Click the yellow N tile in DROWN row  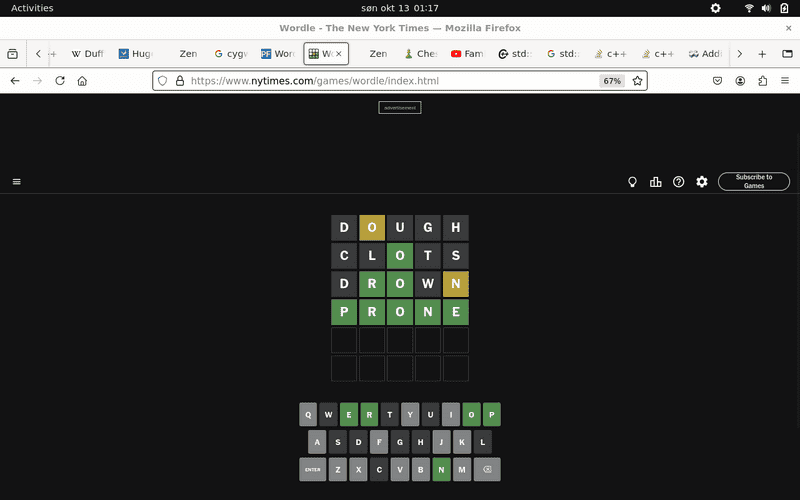[x=456, y=284]
